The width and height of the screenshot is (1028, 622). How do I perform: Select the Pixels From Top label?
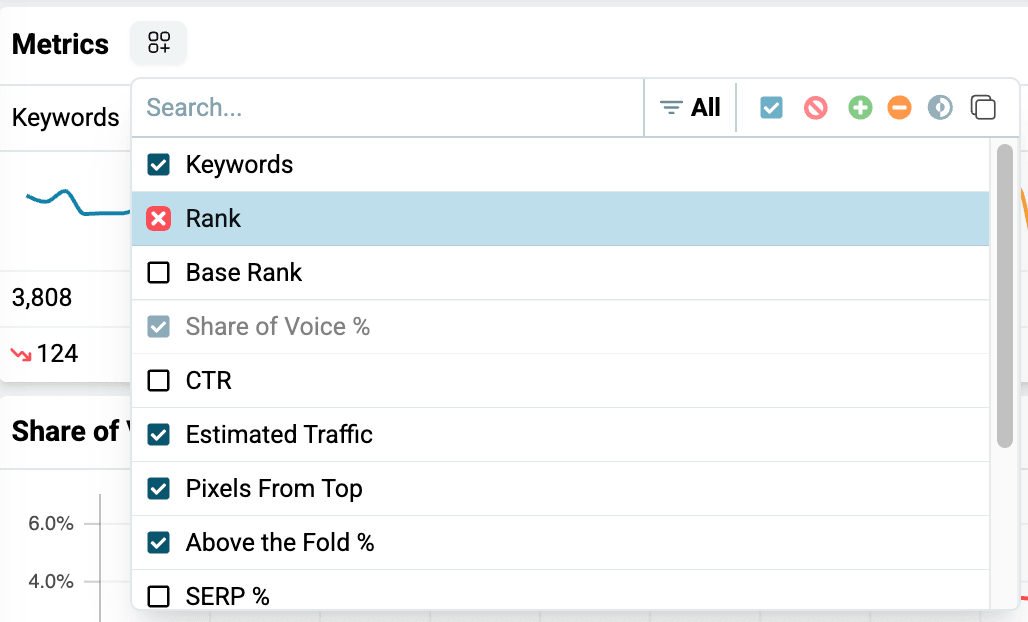coord(274,489)
